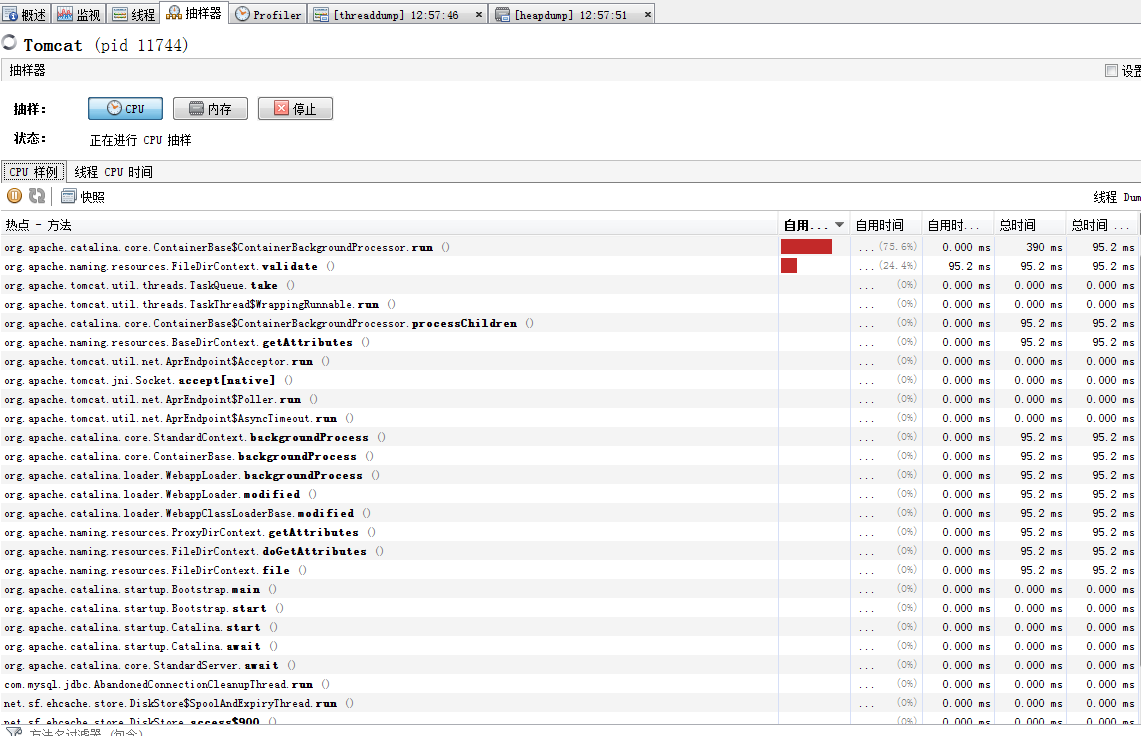Click the 390 ms total time cell
Viewport: 1141px width, 736px height.
1030,248
